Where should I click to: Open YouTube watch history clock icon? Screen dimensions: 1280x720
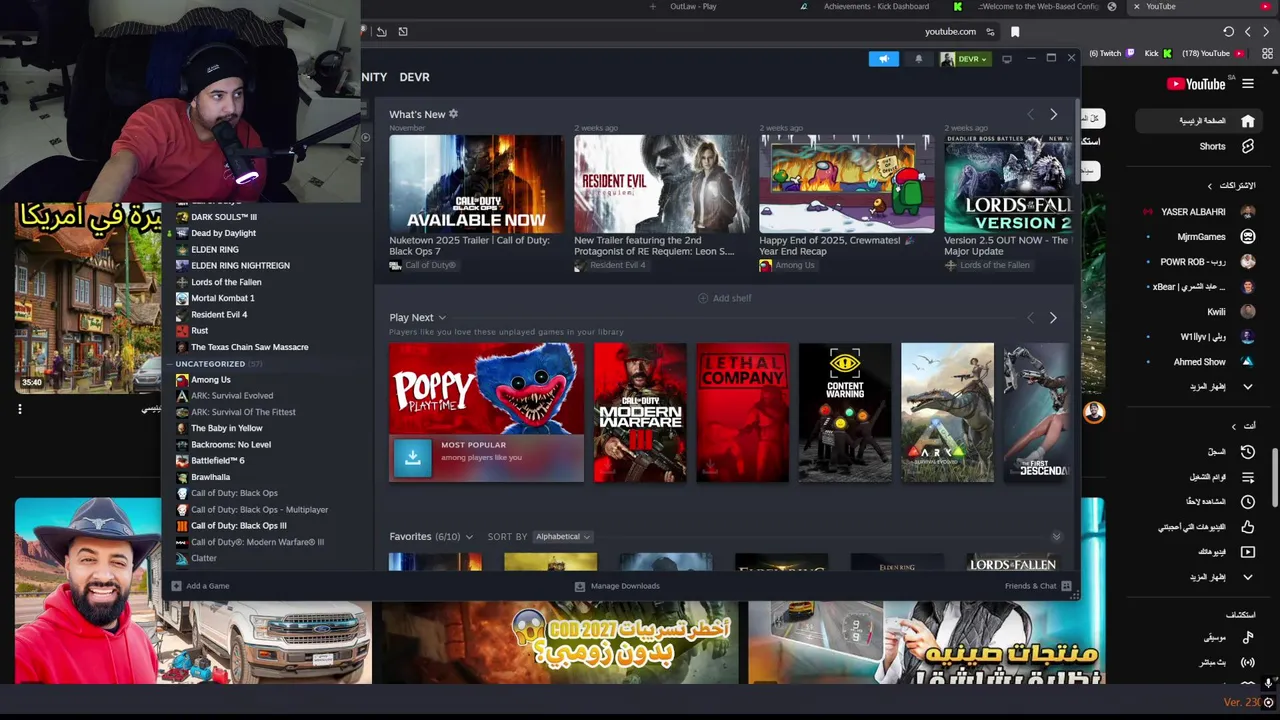coord(1247,452)
